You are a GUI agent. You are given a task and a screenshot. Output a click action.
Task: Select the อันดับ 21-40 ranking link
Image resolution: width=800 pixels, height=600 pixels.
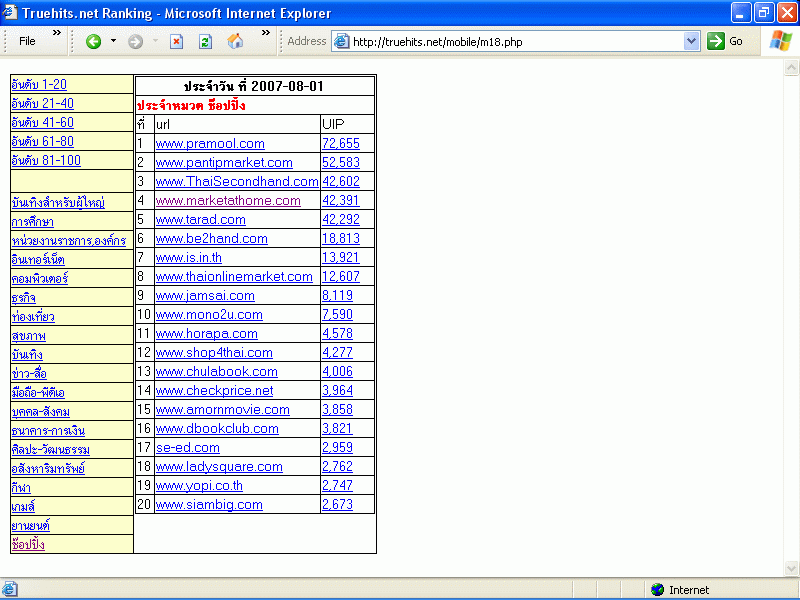point(42,104)
